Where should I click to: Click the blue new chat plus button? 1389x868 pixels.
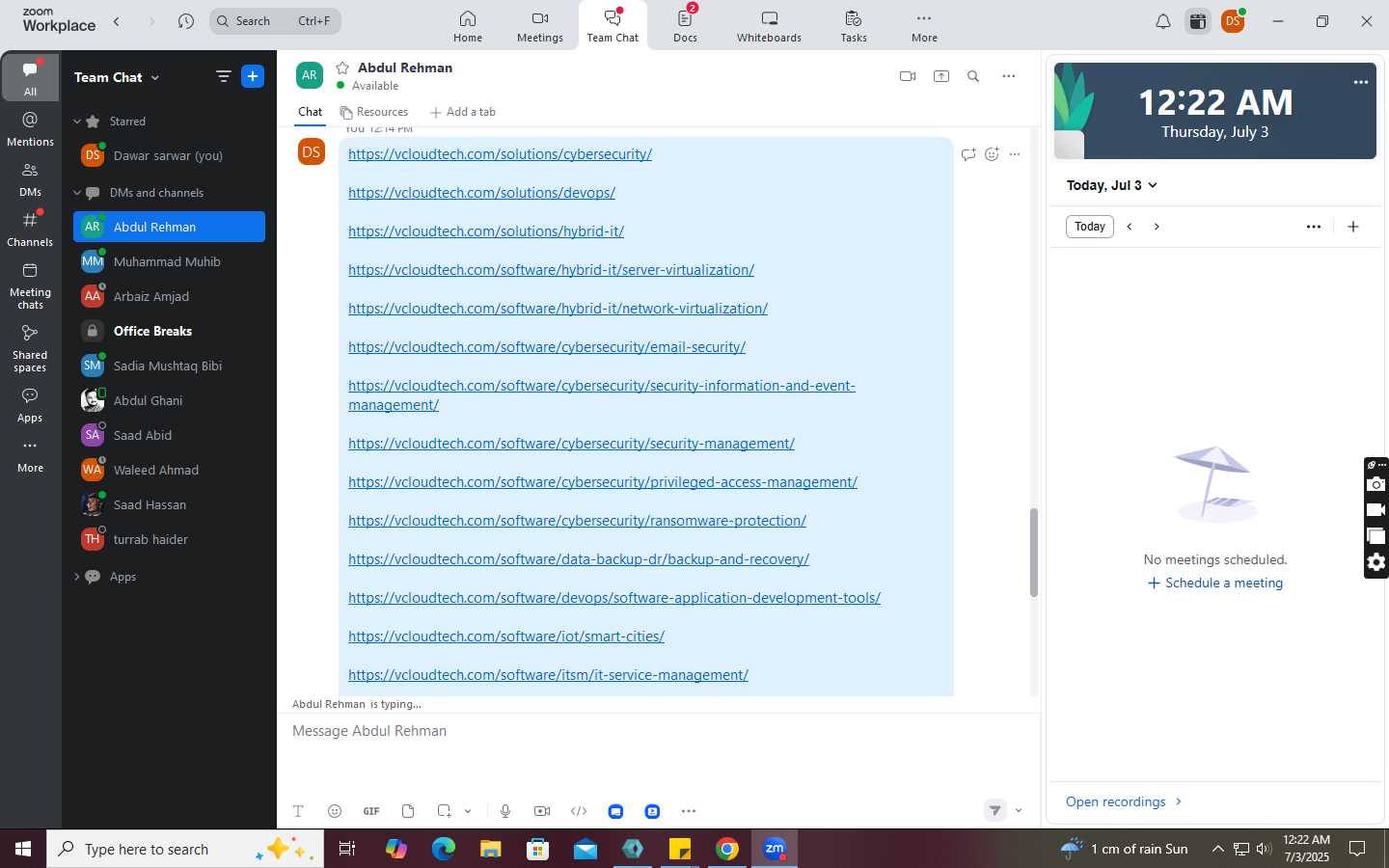click(253, 76)
